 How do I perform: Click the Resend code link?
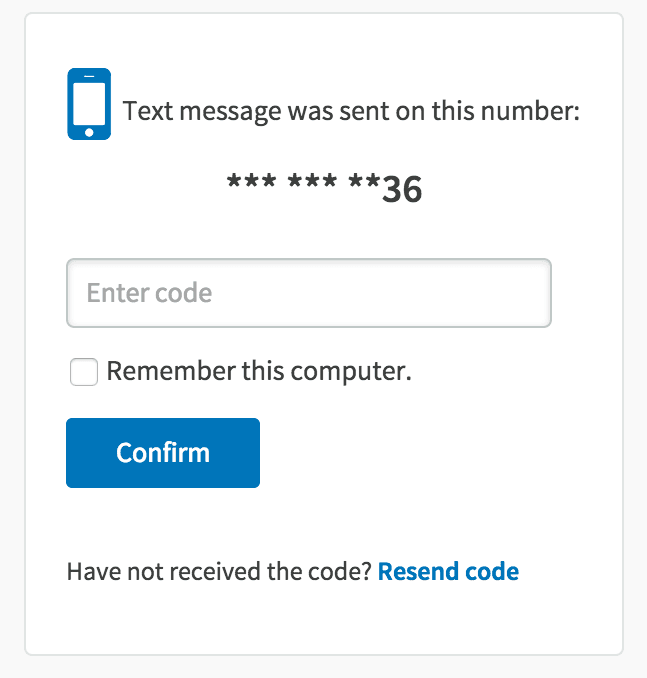click(448, 572)
